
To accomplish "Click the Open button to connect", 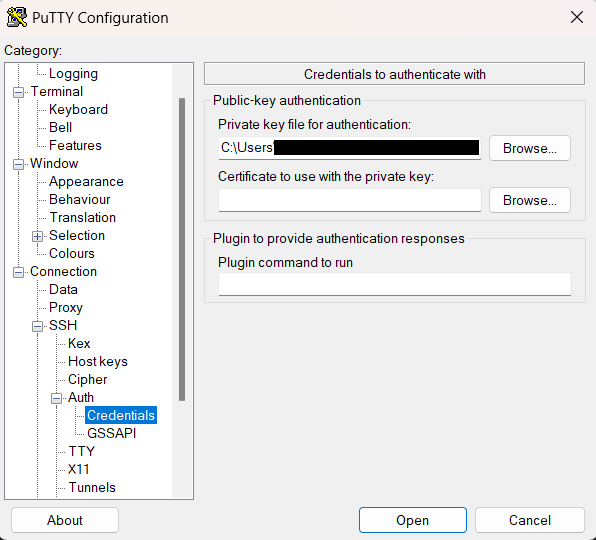I will tap(412, 520).
